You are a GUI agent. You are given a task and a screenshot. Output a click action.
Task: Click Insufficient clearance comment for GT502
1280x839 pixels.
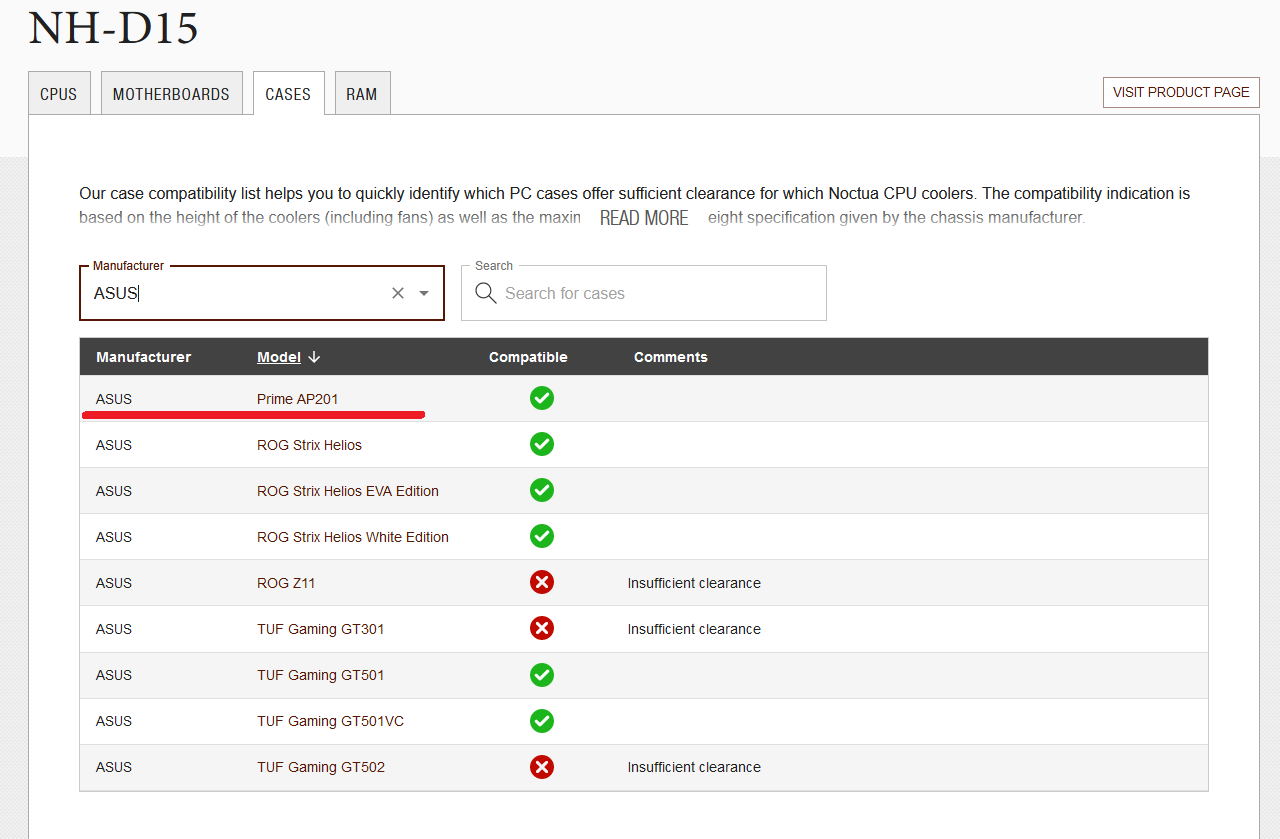pyautogui.click(x=694, y=767)
